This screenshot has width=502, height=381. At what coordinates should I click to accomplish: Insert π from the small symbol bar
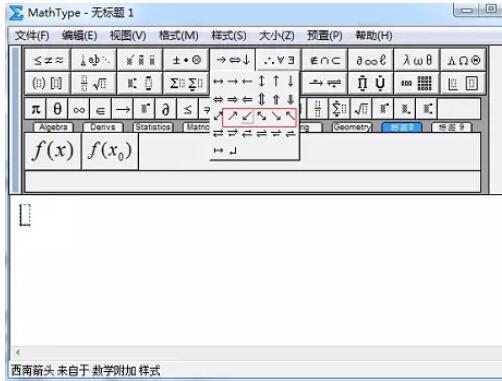36,109
